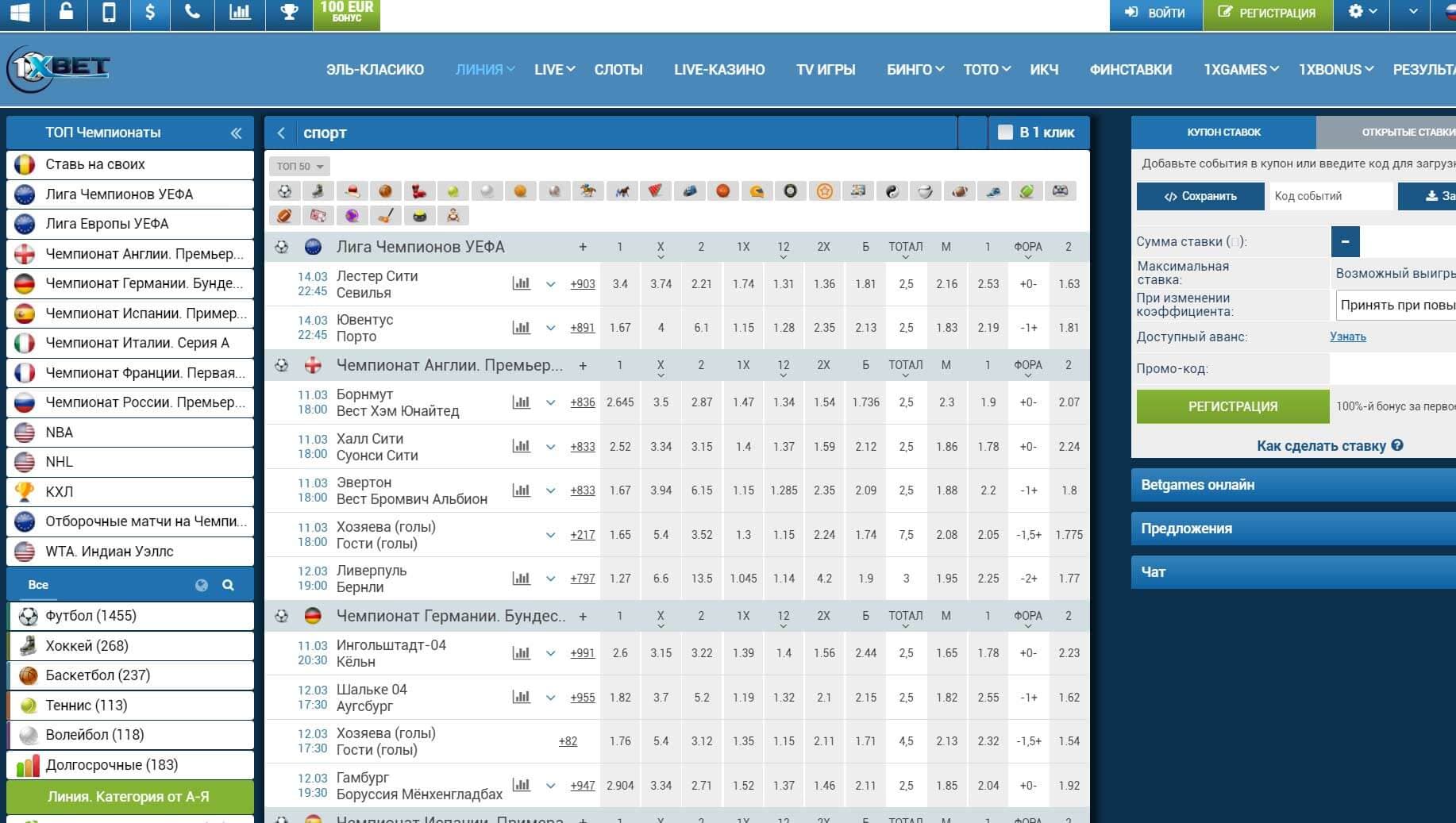Image resolution: width=1456 pixels, height=823 pixels.
Task: Click the Сохранить coupon button
Action: 1200,196
